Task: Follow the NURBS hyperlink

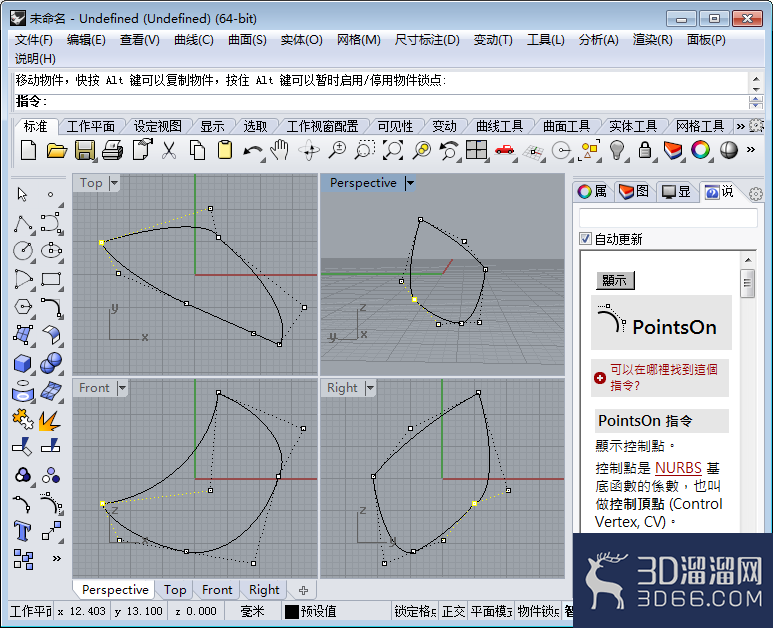Action: (x=678, y=468)
